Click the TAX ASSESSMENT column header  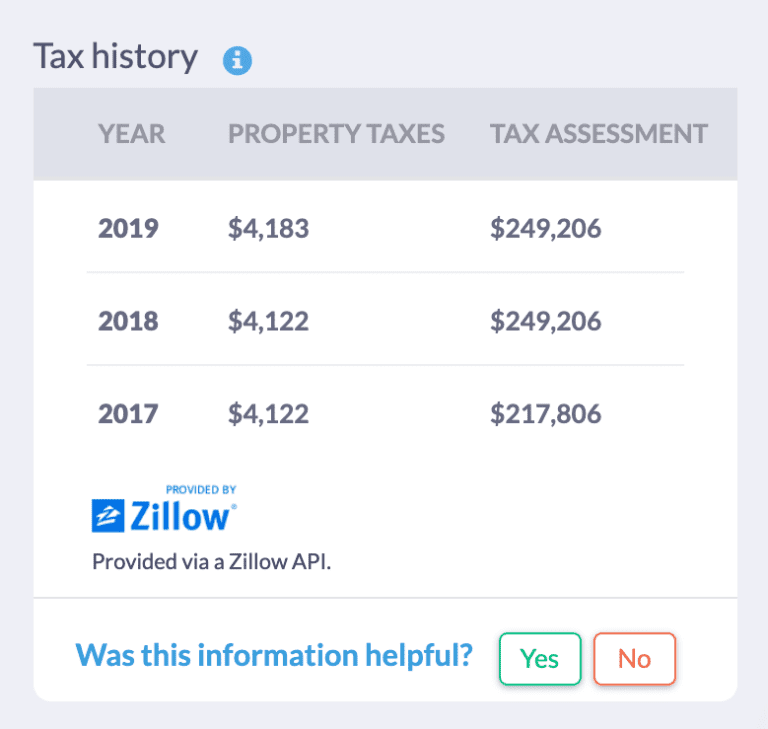598,134
